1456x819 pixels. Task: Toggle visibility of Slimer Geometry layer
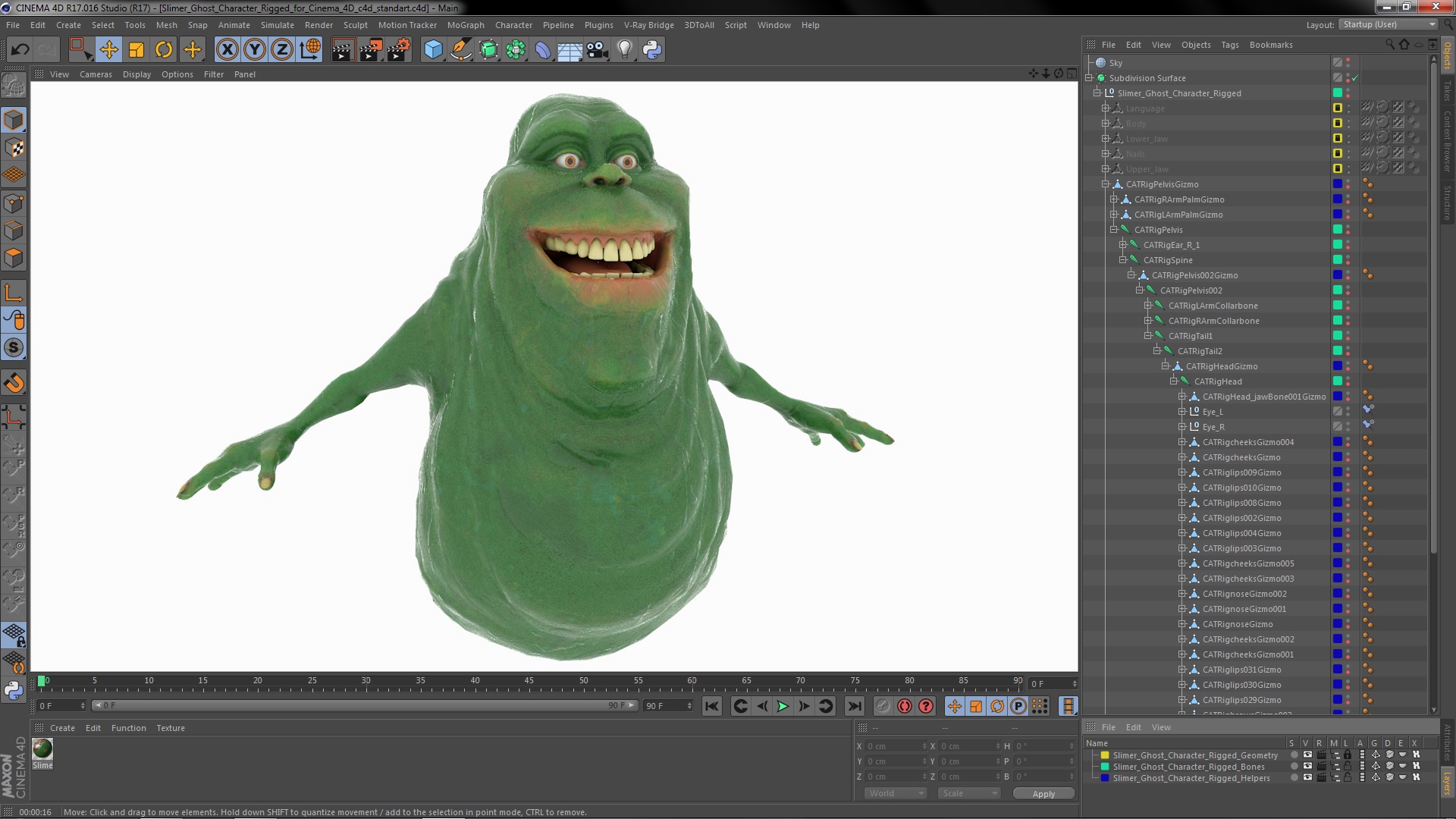1307,755
